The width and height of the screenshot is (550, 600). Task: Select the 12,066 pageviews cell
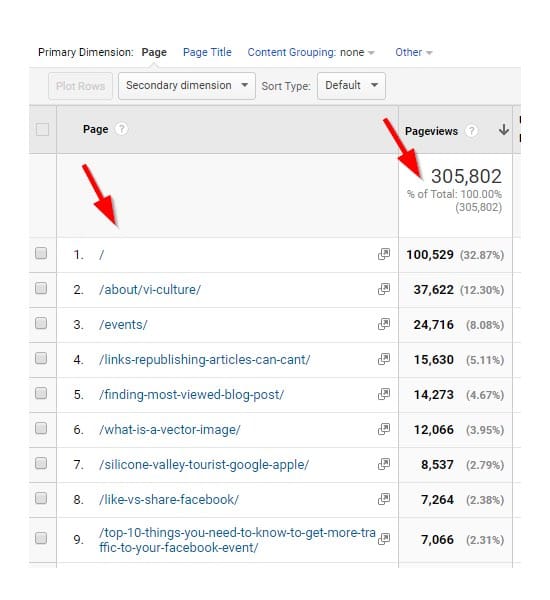[433, 430]
